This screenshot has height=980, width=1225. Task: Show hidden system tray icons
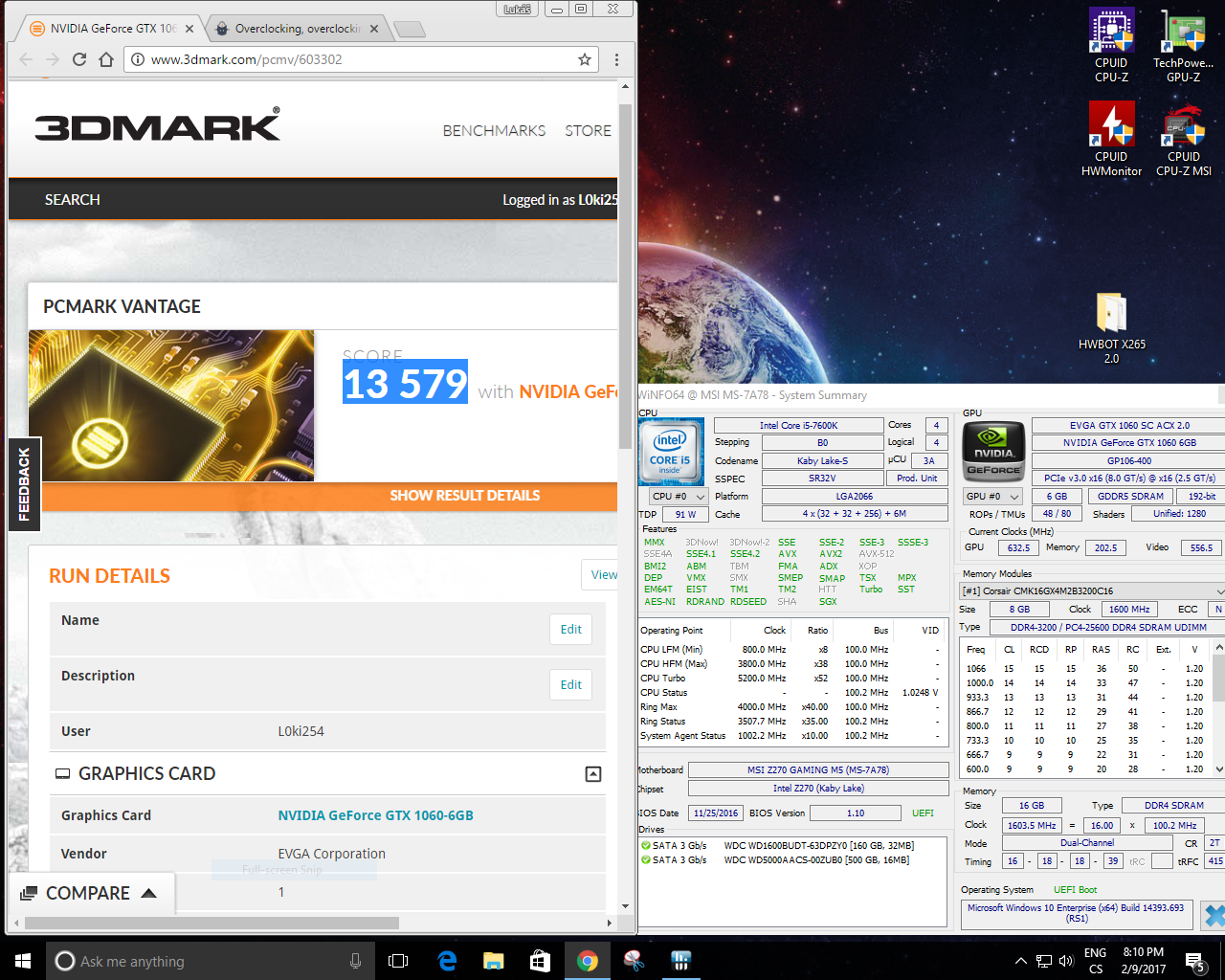[x=1020, y=961]
